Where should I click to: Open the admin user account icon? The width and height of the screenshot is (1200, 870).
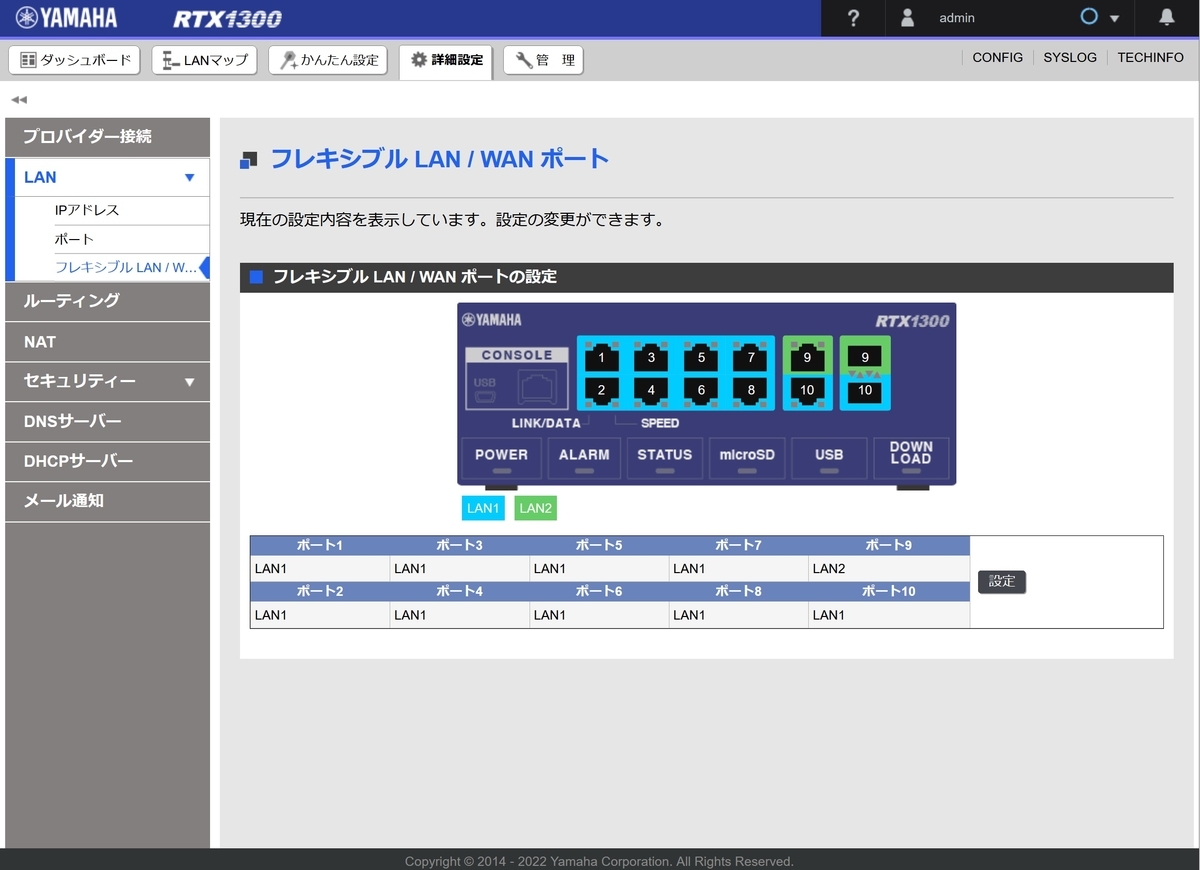tap(908, 18)
